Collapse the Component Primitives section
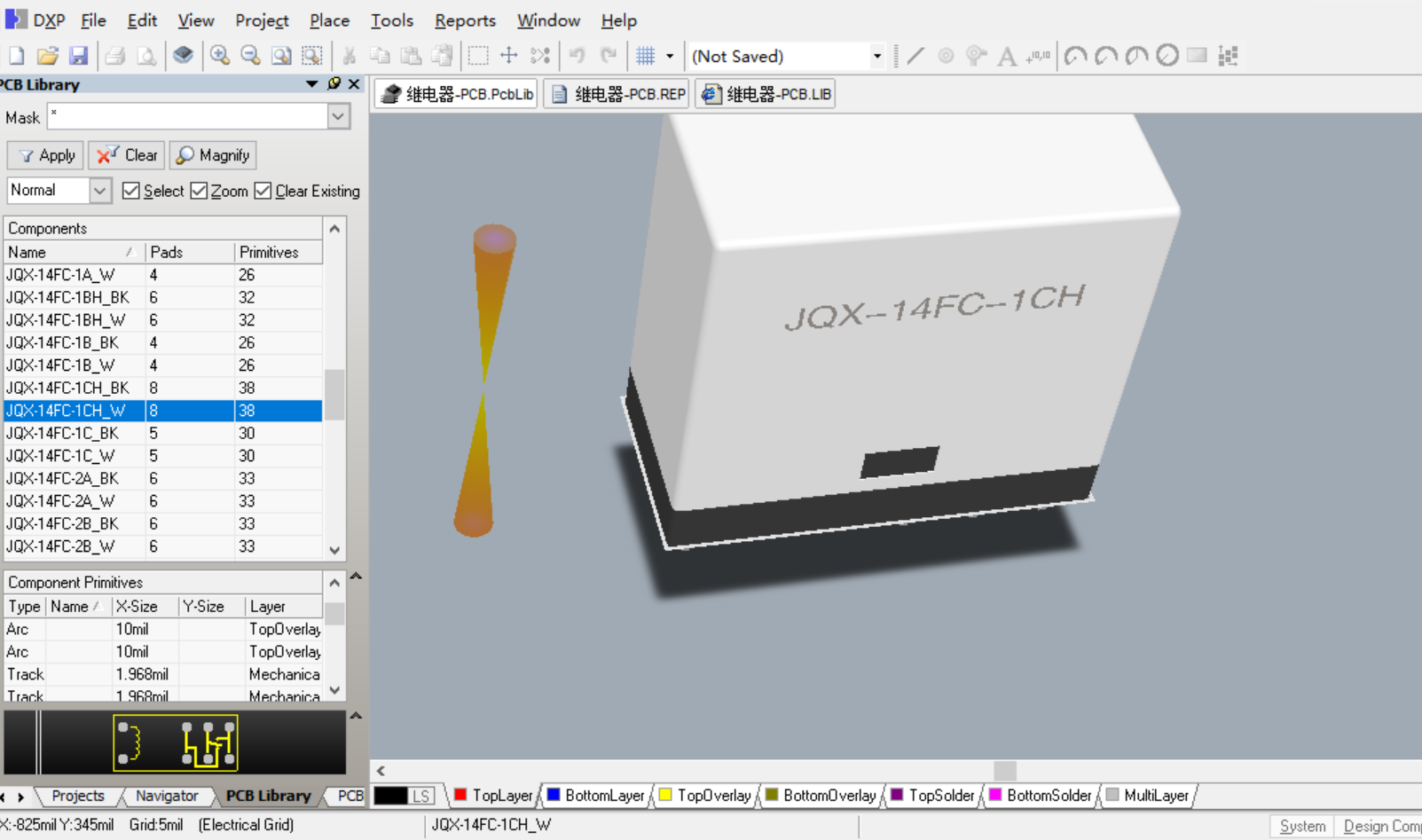The image size is (1422, 840). pos(356,577)
